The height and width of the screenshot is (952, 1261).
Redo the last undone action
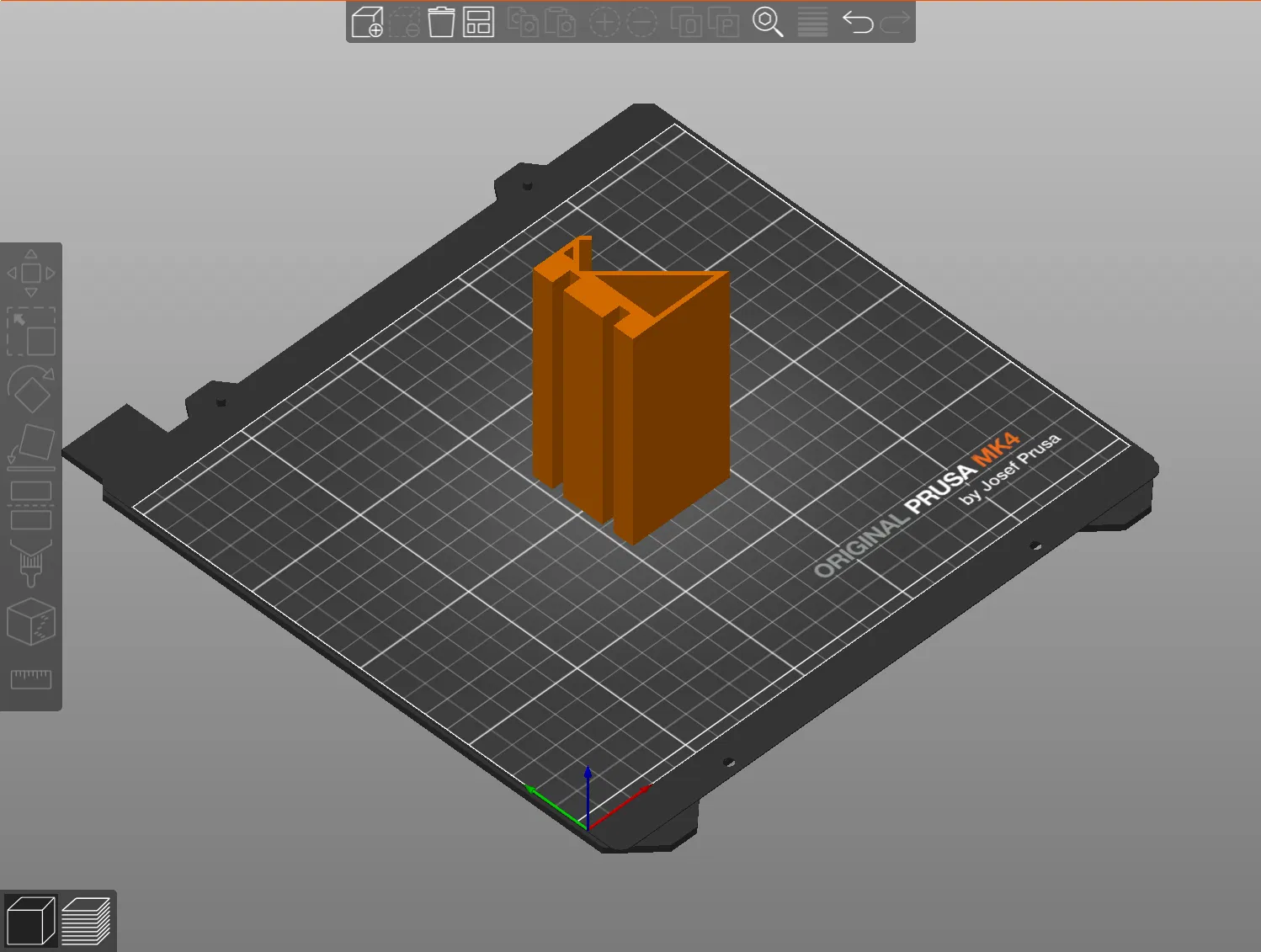895,22
